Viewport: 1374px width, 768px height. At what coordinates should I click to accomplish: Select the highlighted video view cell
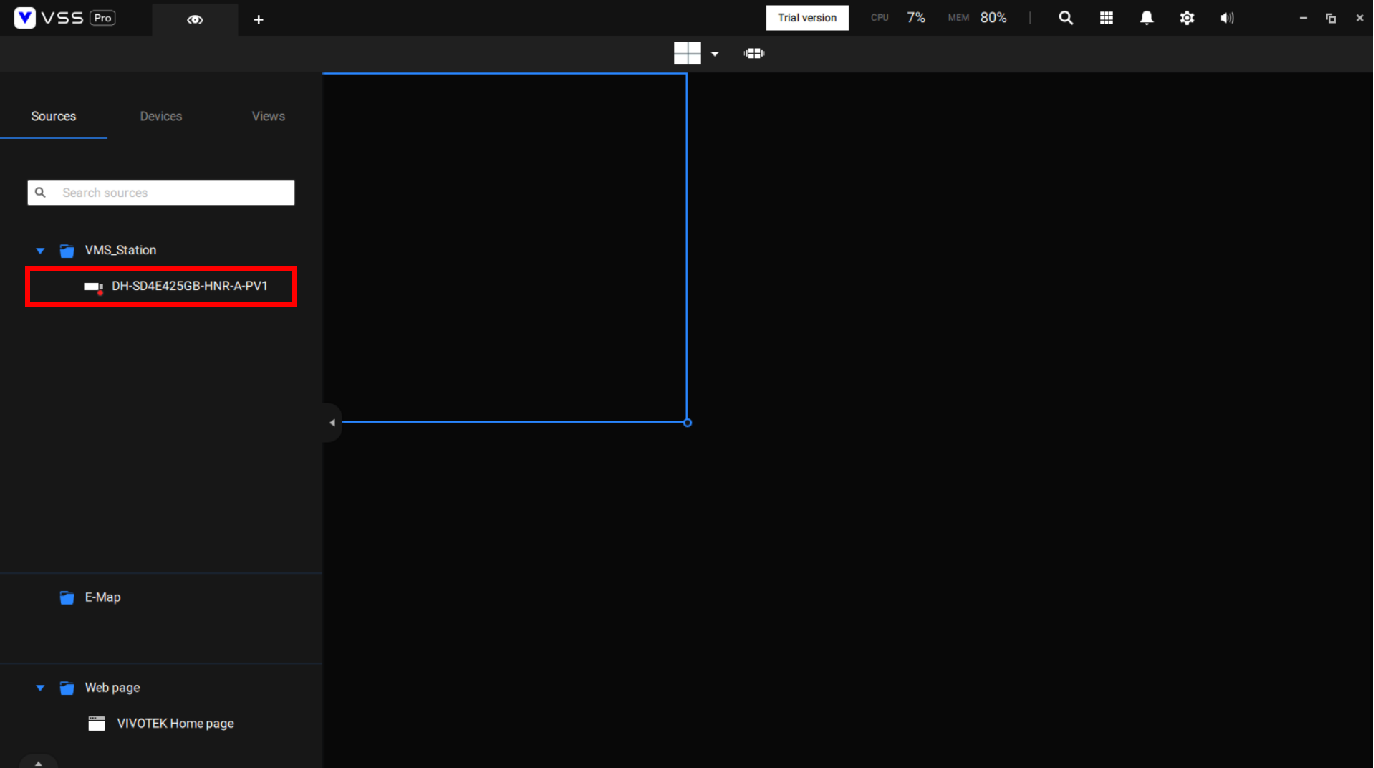[x=504, y=247]
